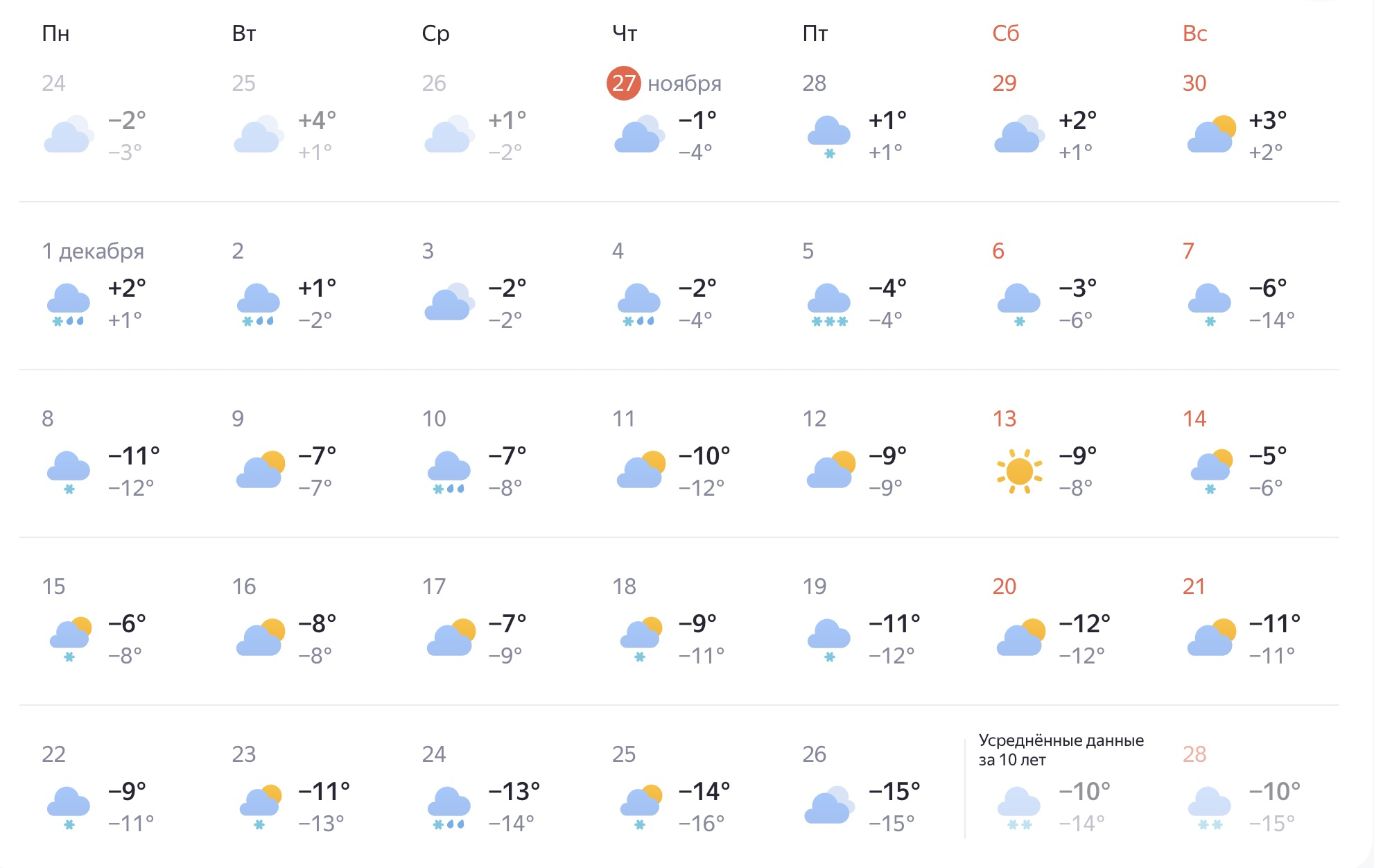
Task: Click the −11° temperature on December 8
Action: pyautogui.click(x=134, y=456)
